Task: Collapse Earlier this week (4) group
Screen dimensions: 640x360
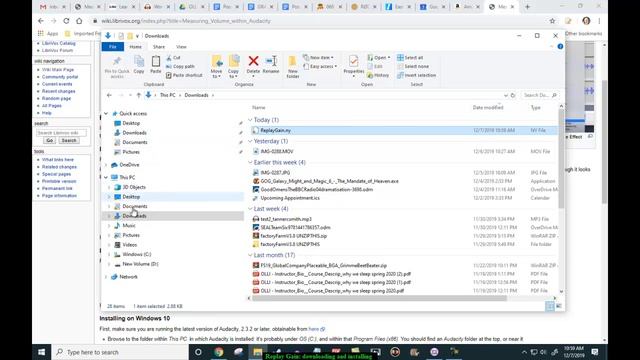Action: pos(250,162)
